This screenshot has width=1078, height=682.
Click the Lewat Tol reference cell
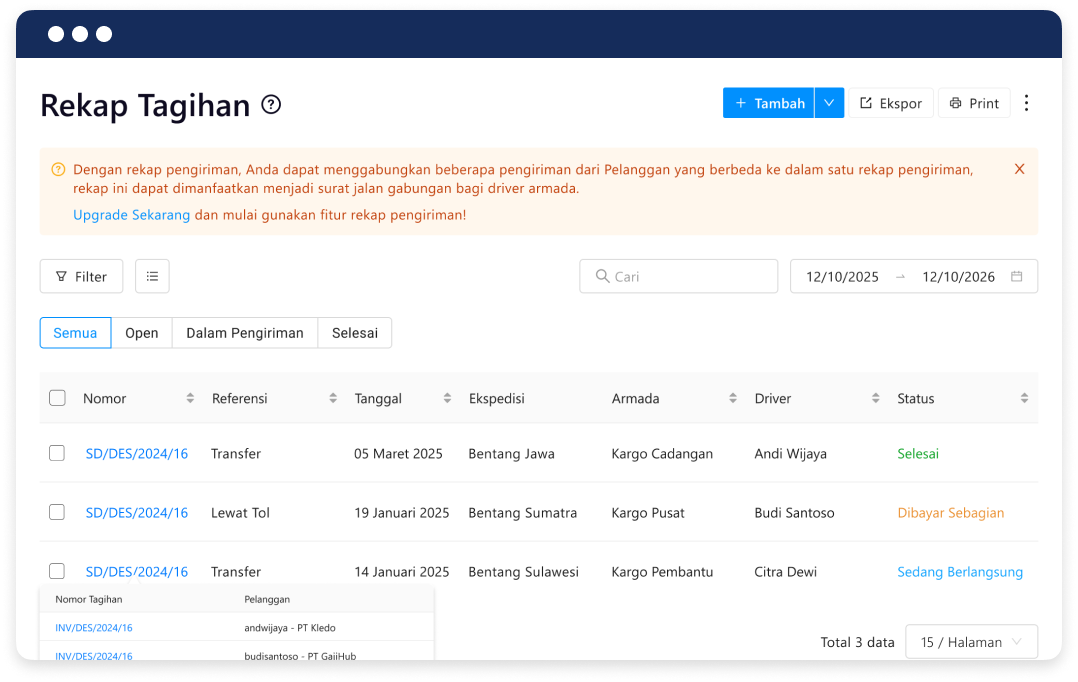click(x=240, y=513)
